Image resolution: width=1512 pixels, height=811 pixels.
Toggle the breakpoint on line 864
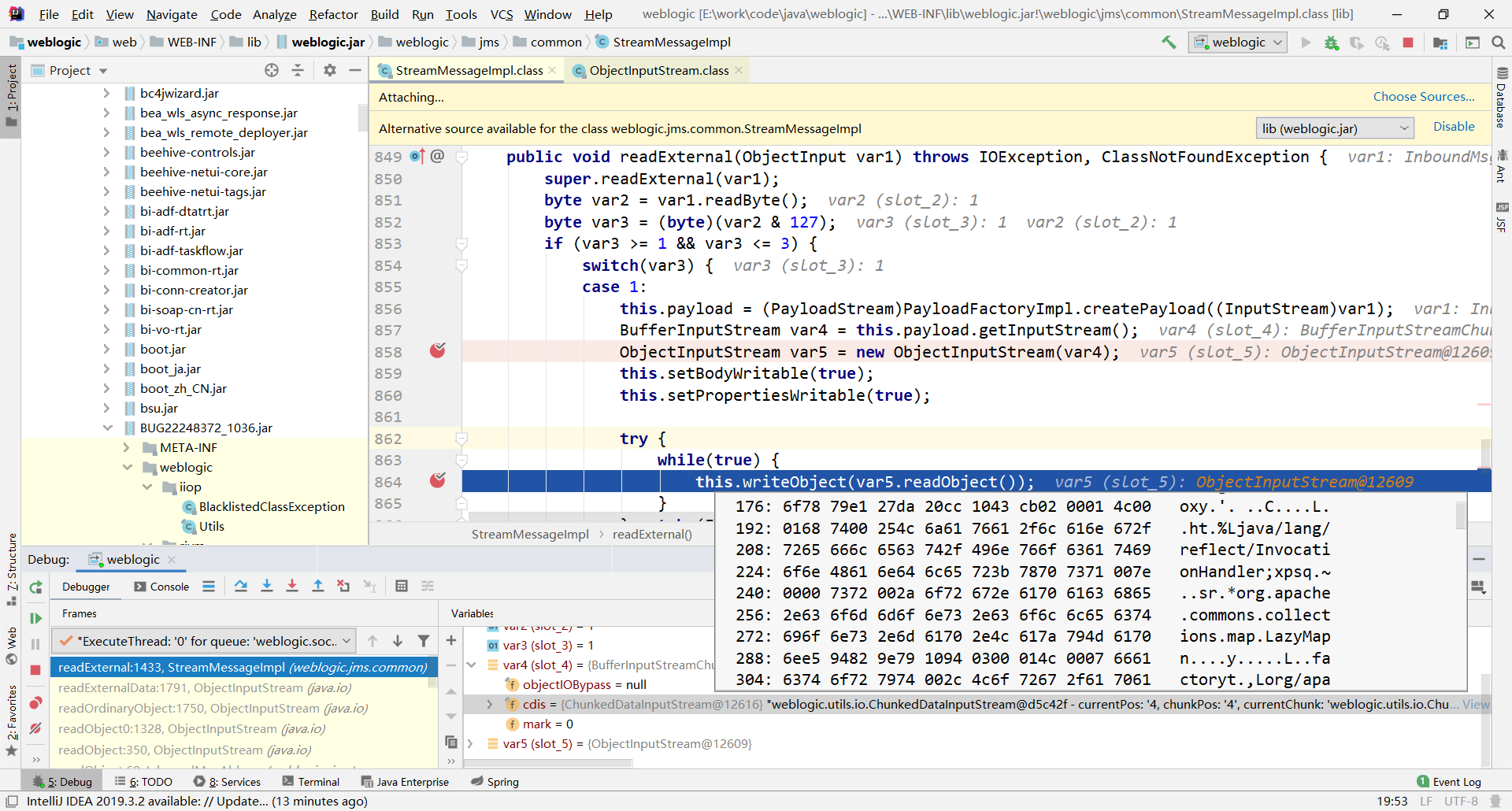(438, 480)
